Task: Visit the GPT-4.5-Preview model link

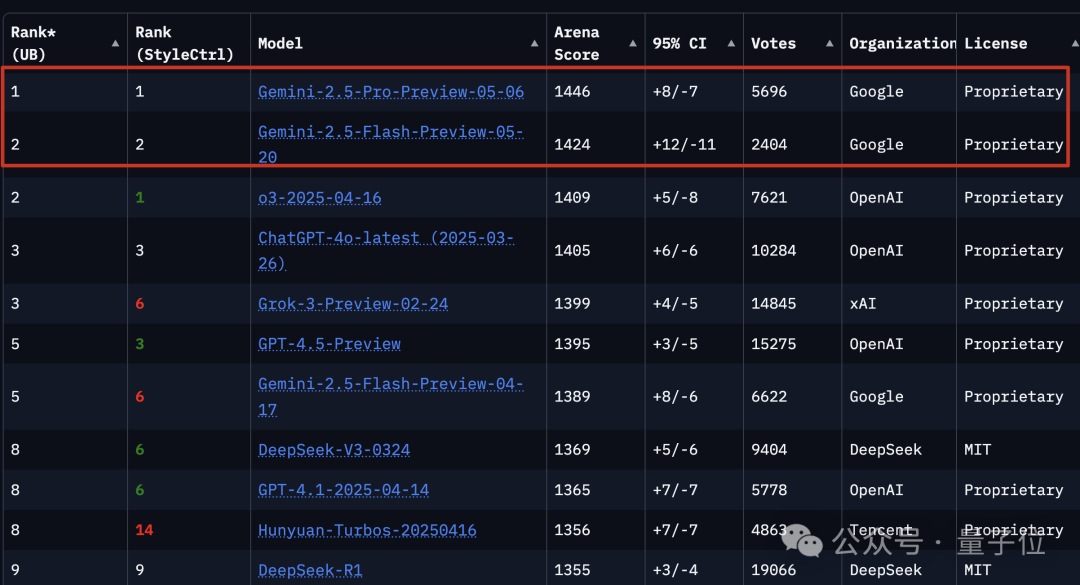Action: coord(329,344)
